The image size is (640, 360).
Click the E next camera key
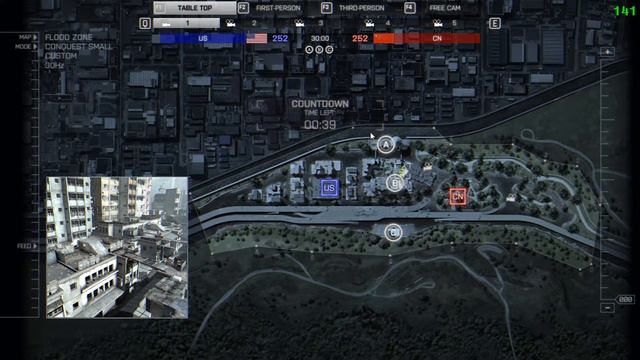pos(494,23)
